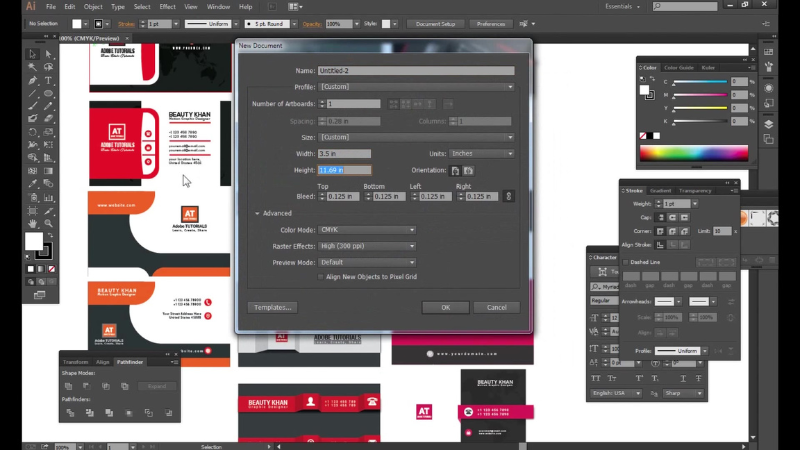The height and width of the screenshot is (450, 800).
Task: Select the Direct Selection tool
Action: pyautogui.click(x=48, y=54)
